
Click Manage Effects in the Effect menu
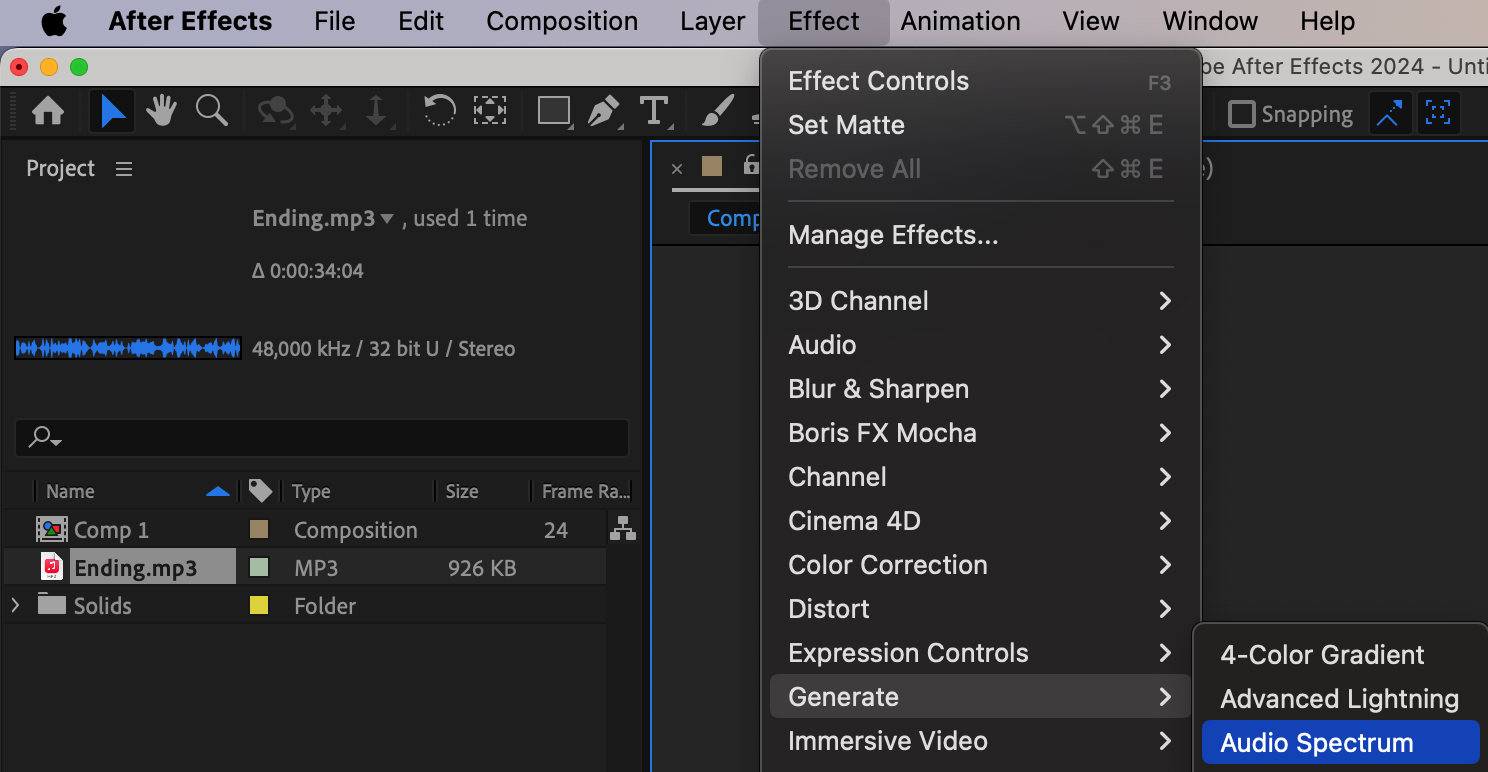click(893, 235)
